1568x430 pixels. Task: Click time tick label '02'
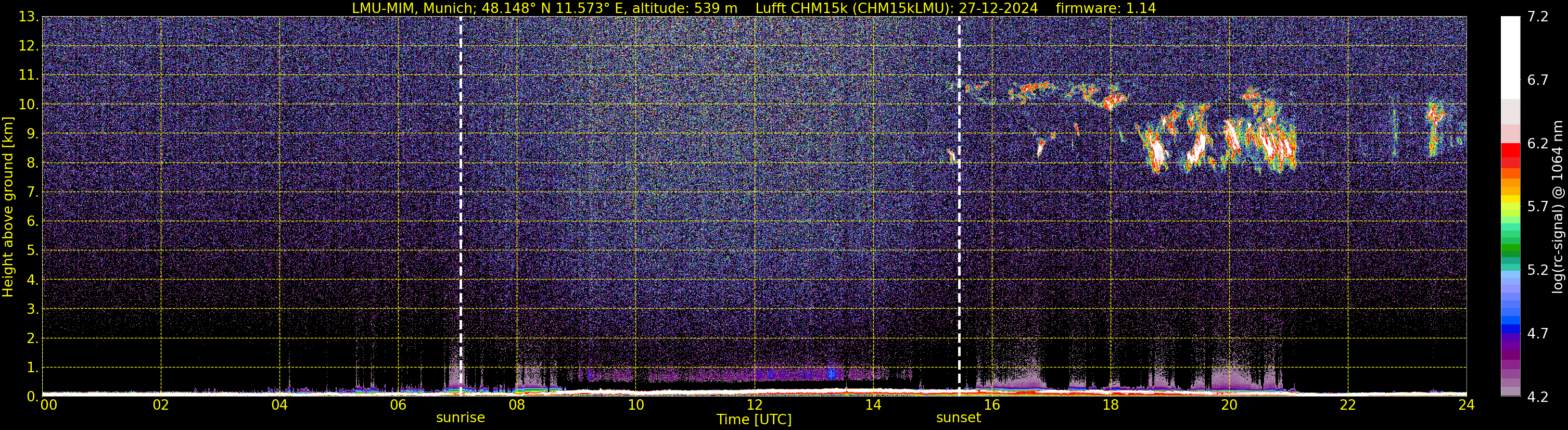click(x=161, y=405)
